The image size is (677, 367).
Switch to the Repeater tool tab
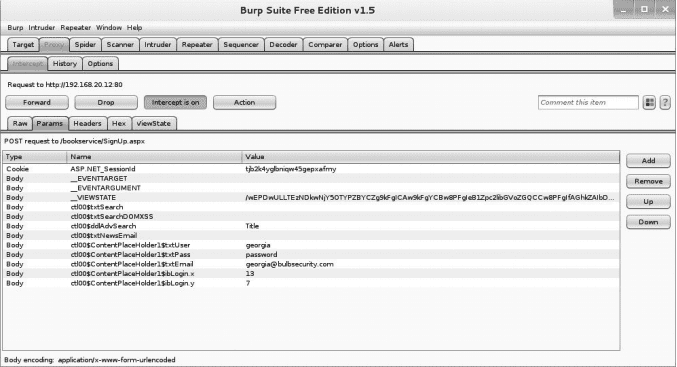tap(197, 44)
